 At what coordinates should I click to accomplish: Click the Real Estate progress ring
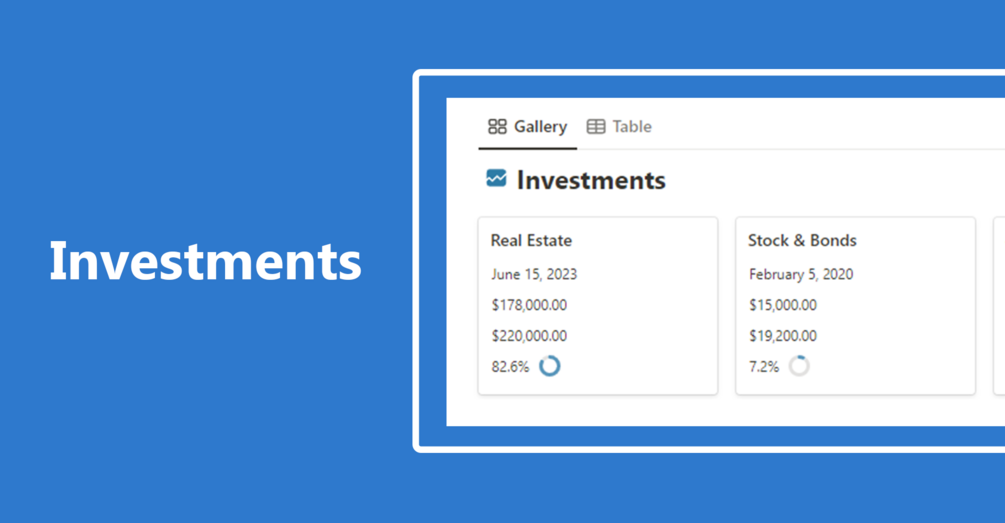pos(549,366)
